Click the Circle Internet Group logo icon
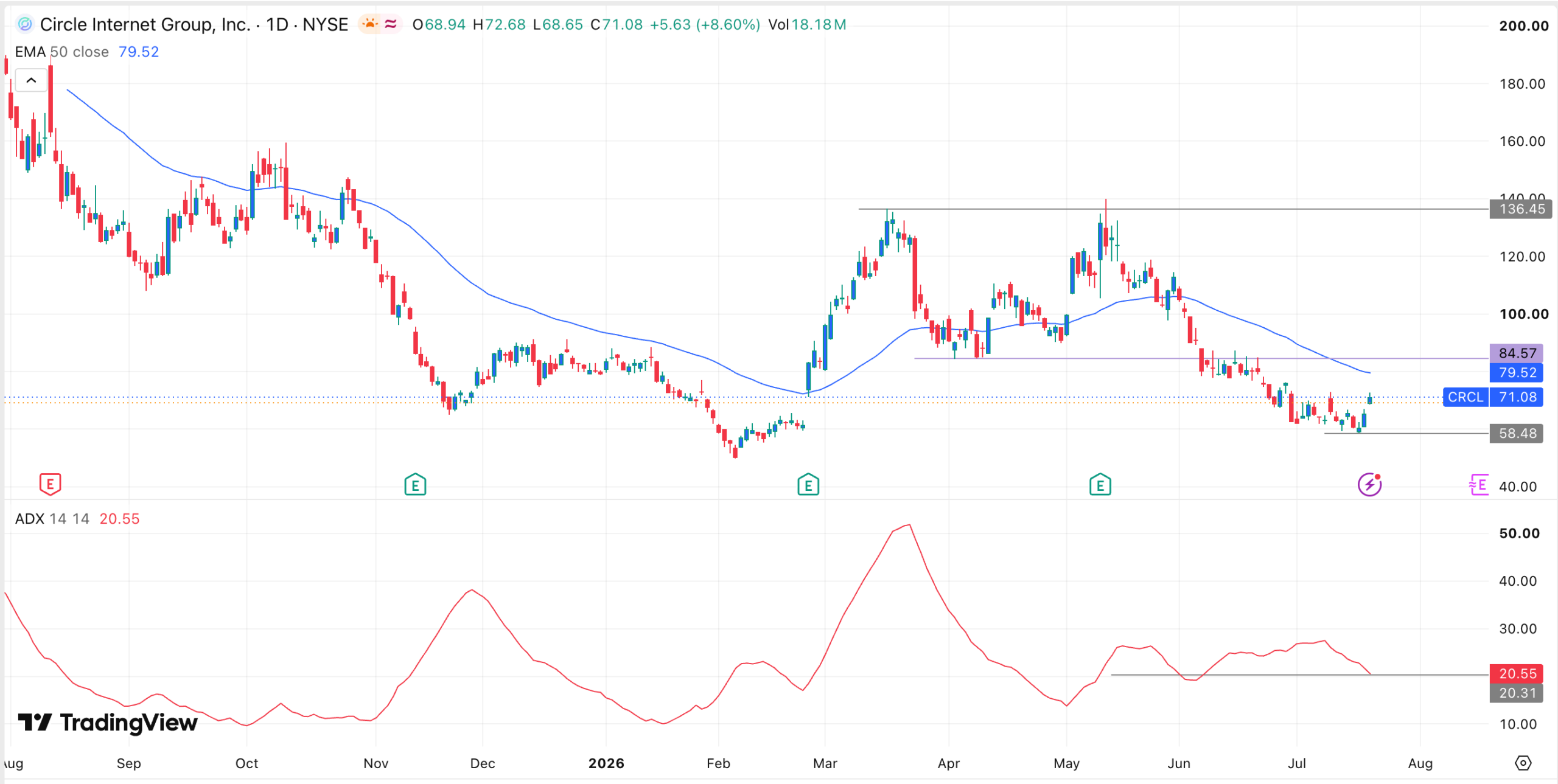This screenshot has height=784, width=1558. click(25, 24)
